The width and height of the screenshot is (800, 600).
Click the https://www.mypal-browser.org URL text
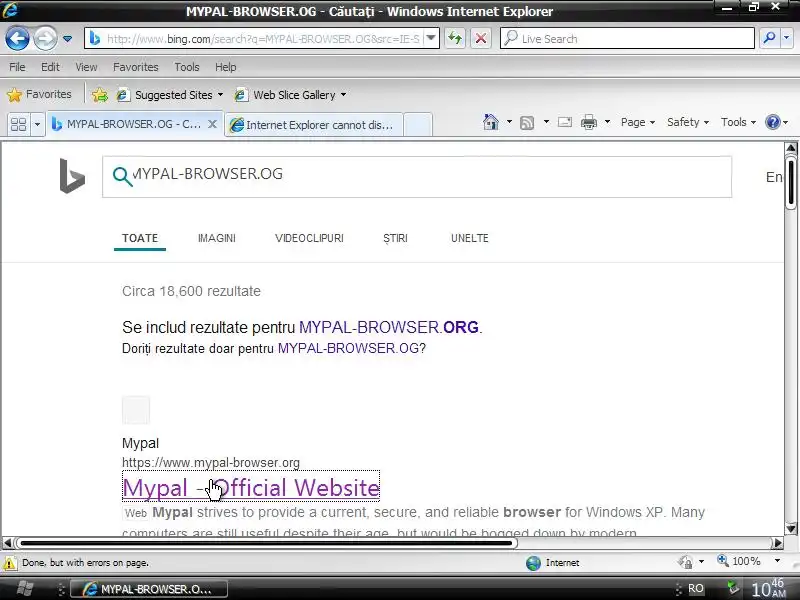coord(211,462)
